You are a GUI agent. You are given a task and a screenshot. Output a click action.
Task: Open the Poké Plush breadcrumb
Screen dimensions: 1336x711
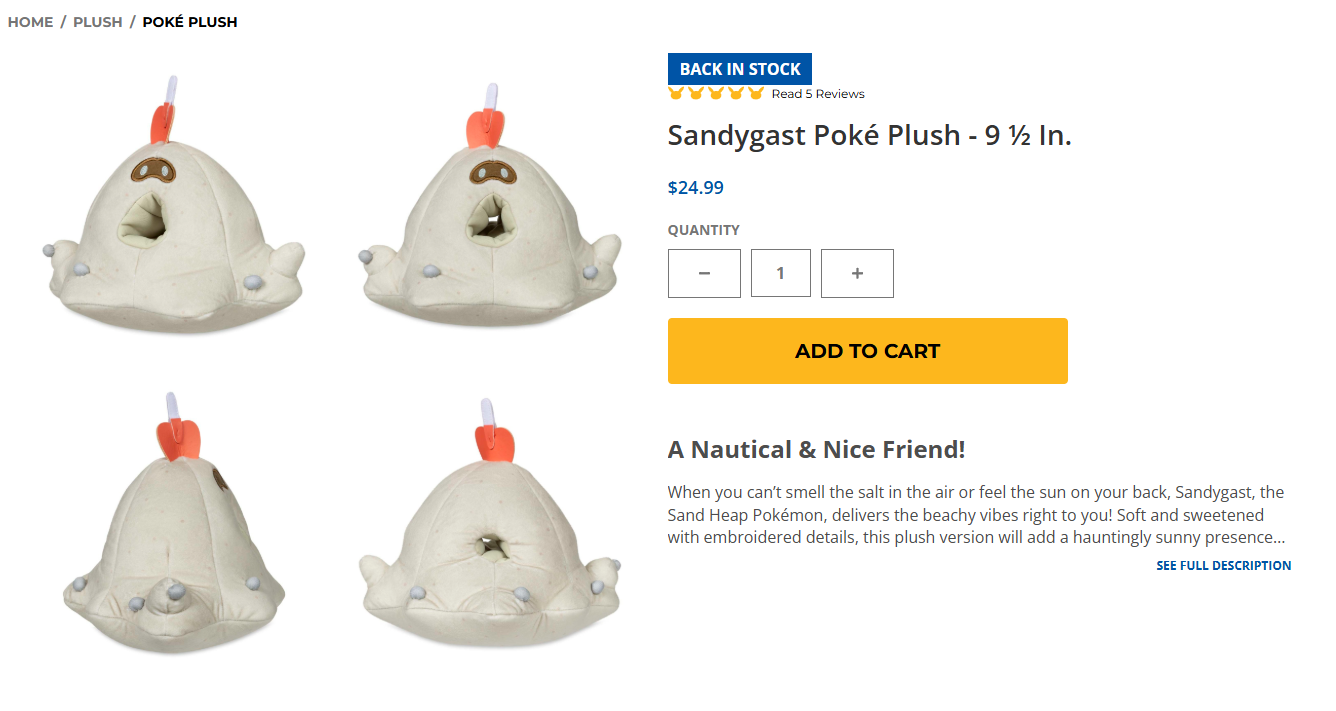(x=190, y=22)
